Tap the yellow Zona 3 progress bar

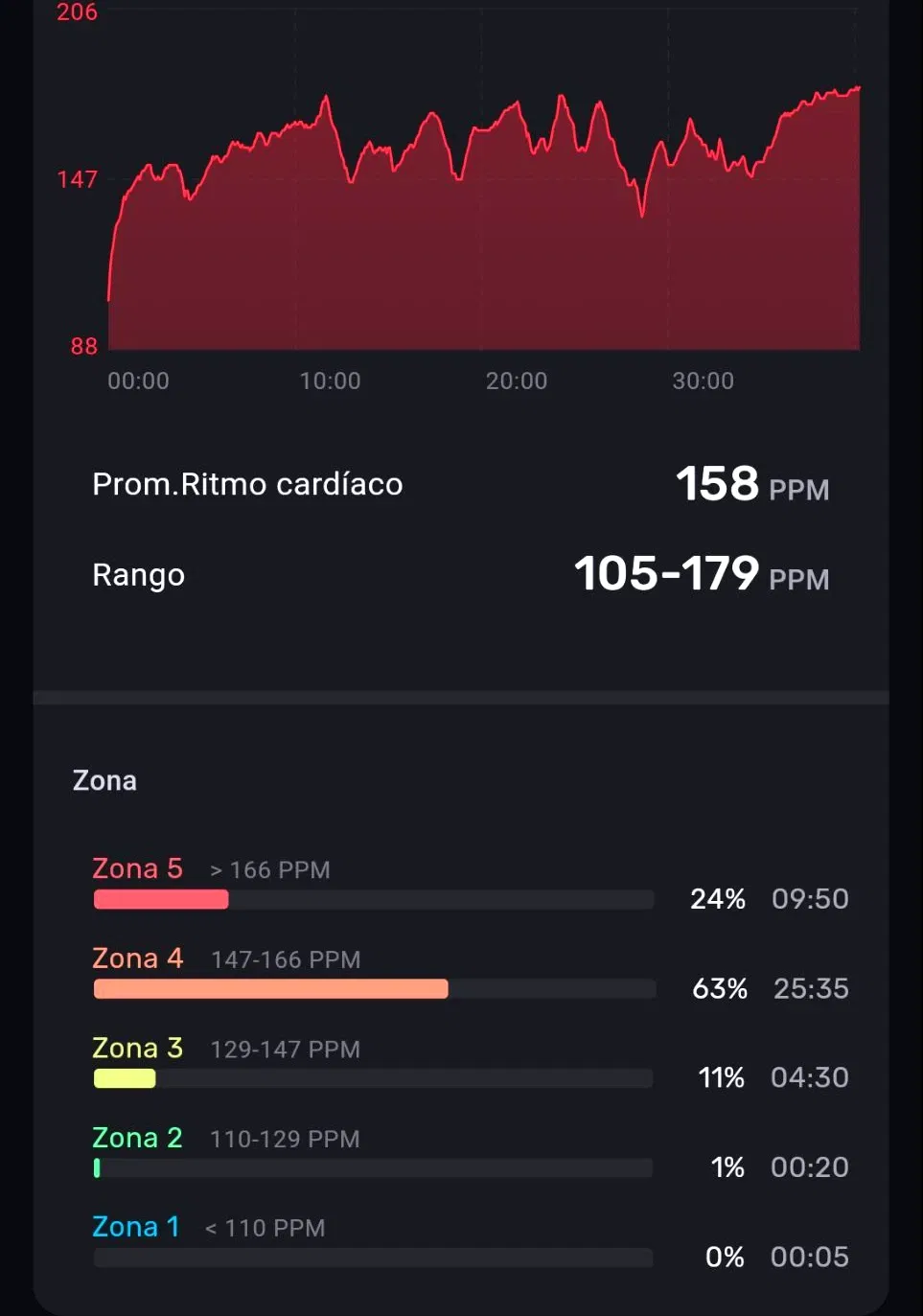click(125, 1078)
